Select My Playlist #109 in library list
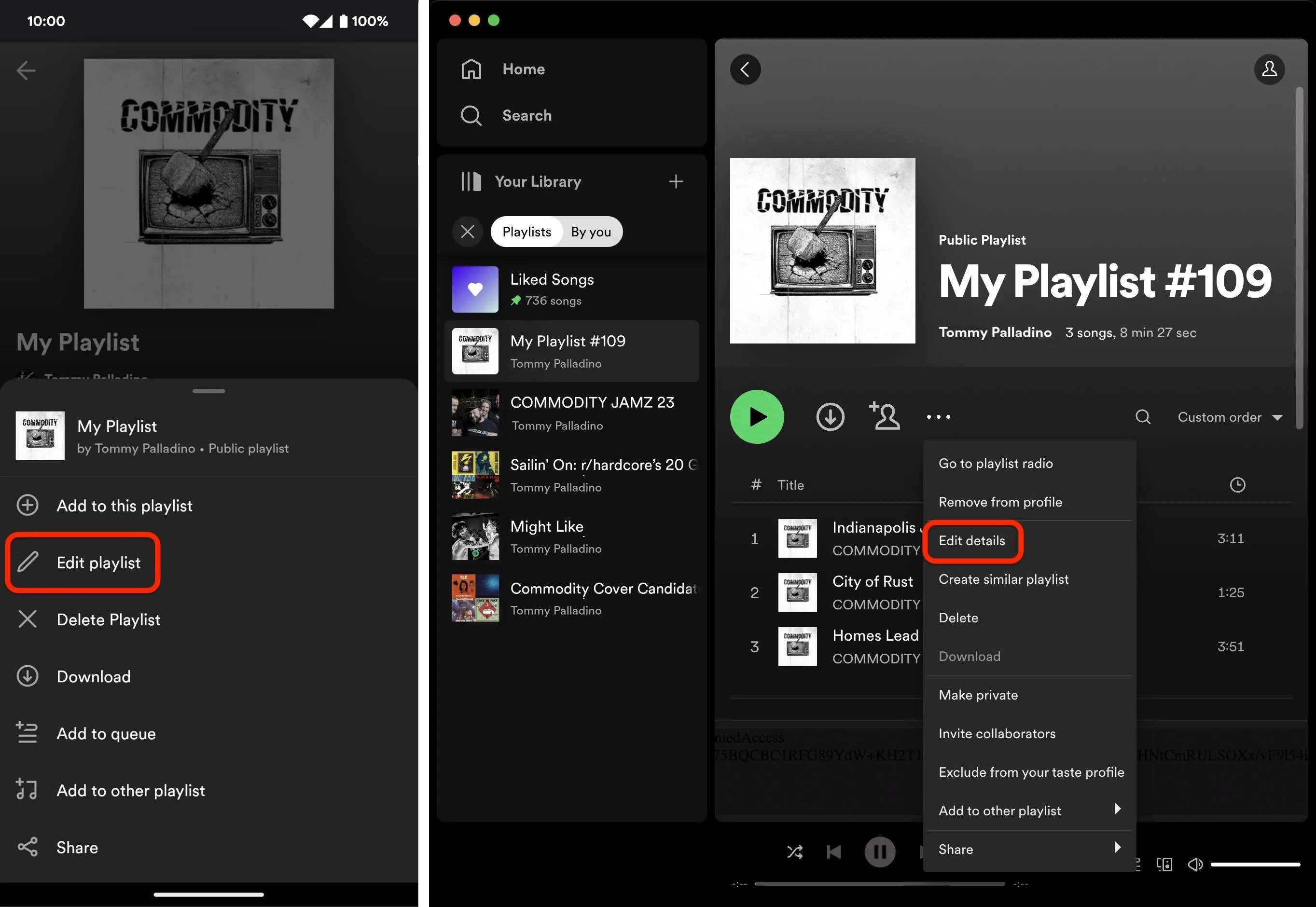This screenshot has height=907, width=1316. pos(572,351)
